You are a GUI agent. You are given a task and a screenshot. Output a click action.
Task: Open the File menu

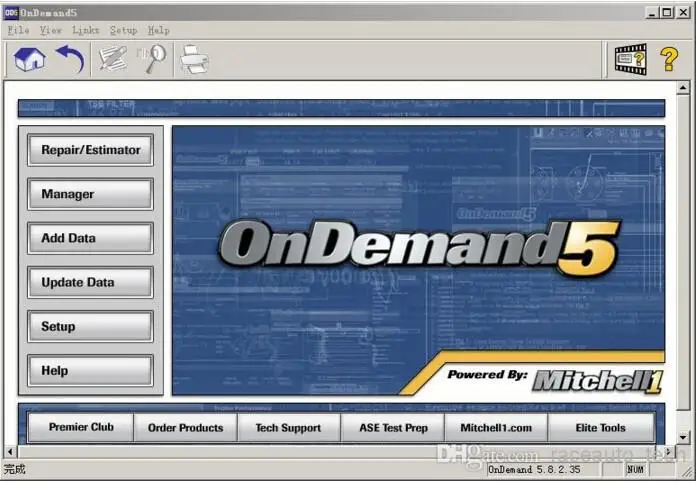coord(18,30)
